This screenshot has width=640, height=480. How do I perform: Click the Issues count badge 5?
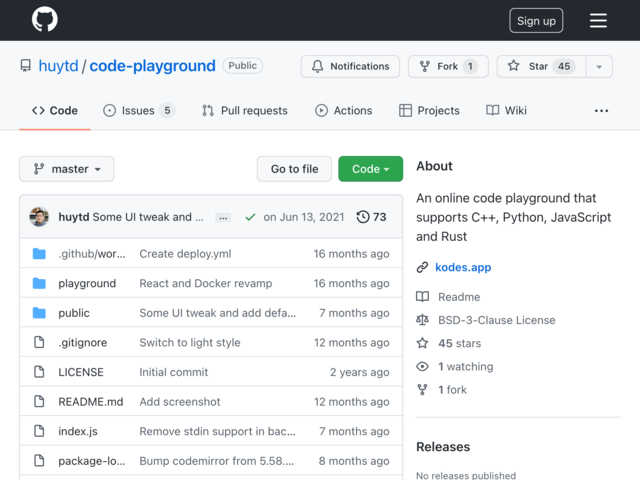pyautogui.click(x=167, y=111)
